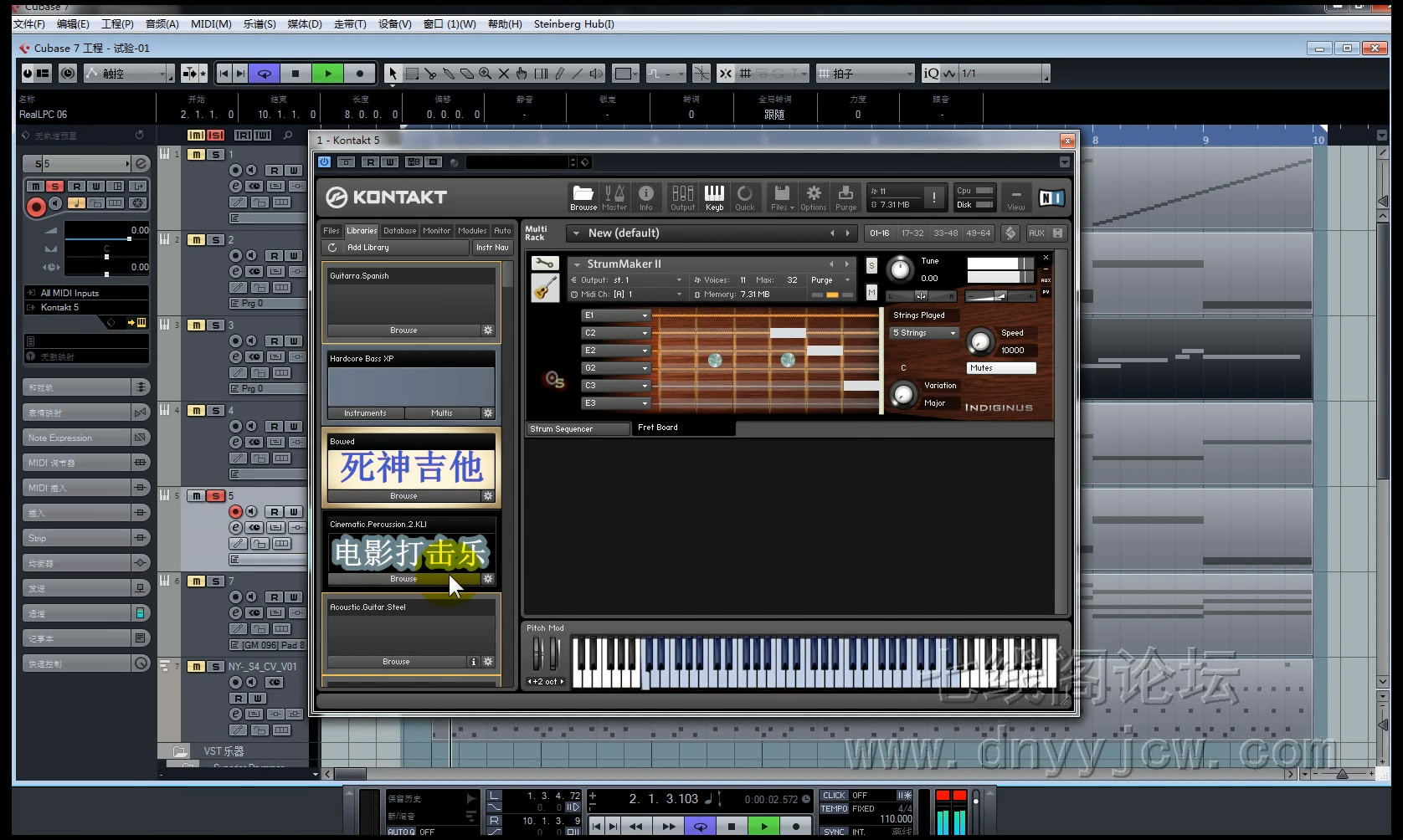Open the 文件(F) menu
The height and width of the screenshot is (840, 1403).
30,24
